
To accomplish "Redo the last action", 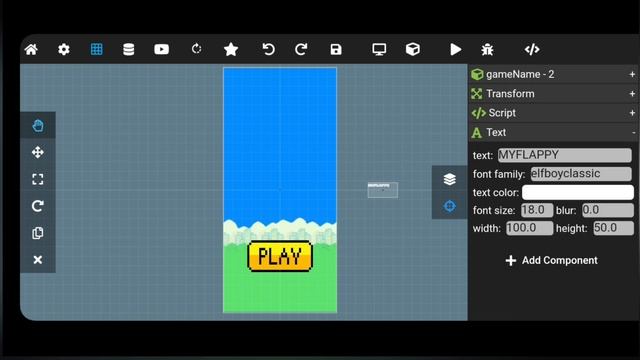I will pos(301,49).
